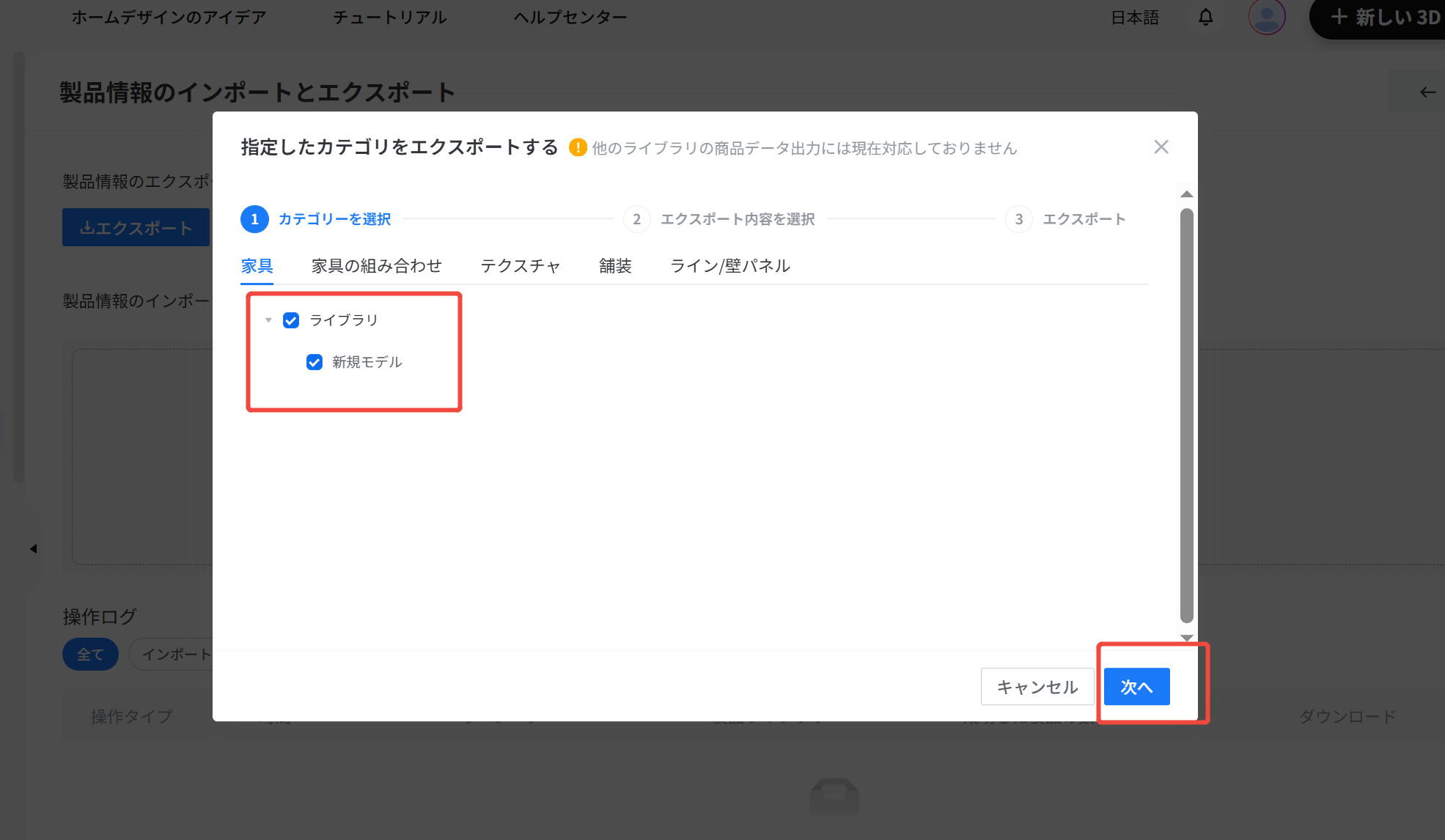Select the 全て log filter pill
The height and width of the screenshot is (840, 1445).
point(90,654)
